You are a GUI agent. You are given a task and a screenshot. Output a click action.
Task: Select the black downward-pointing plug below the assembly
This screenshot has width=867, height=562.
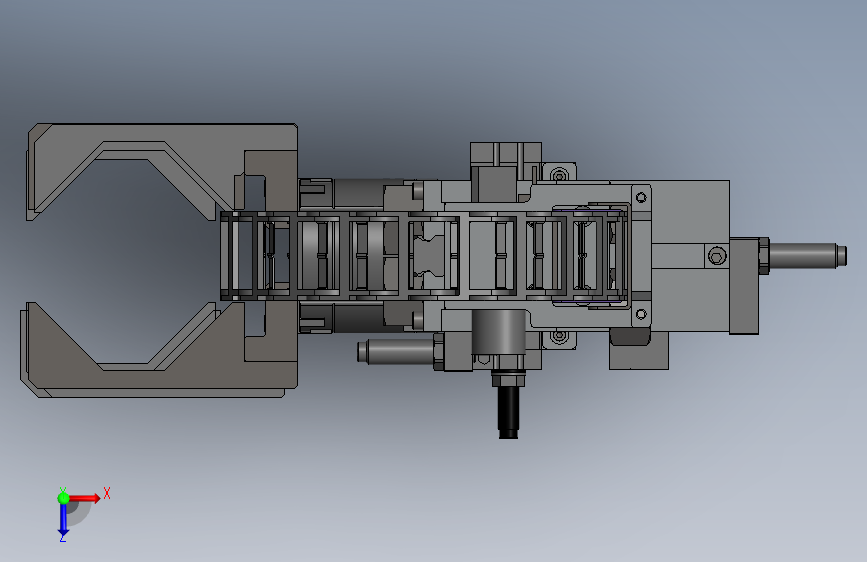point(509,412)
